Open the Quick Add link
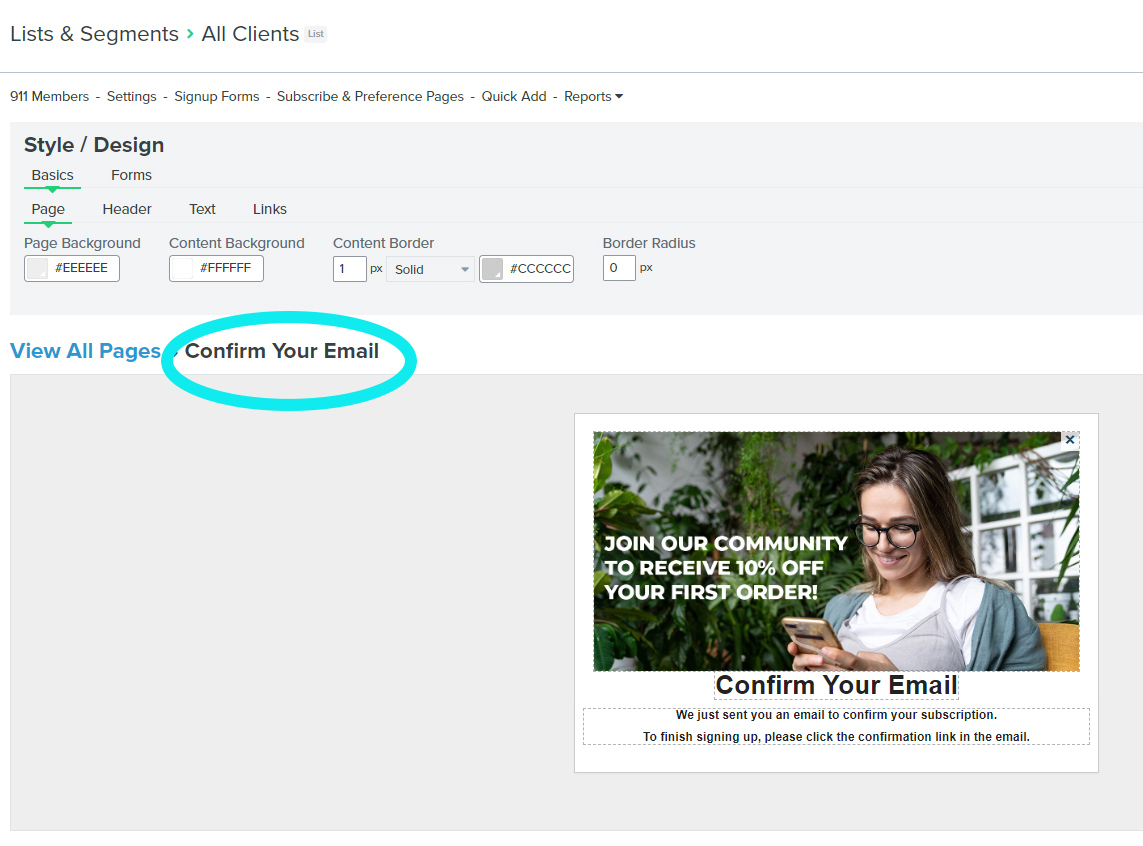The height and width of the screenshot is (846, 1143). coord(514,96)
